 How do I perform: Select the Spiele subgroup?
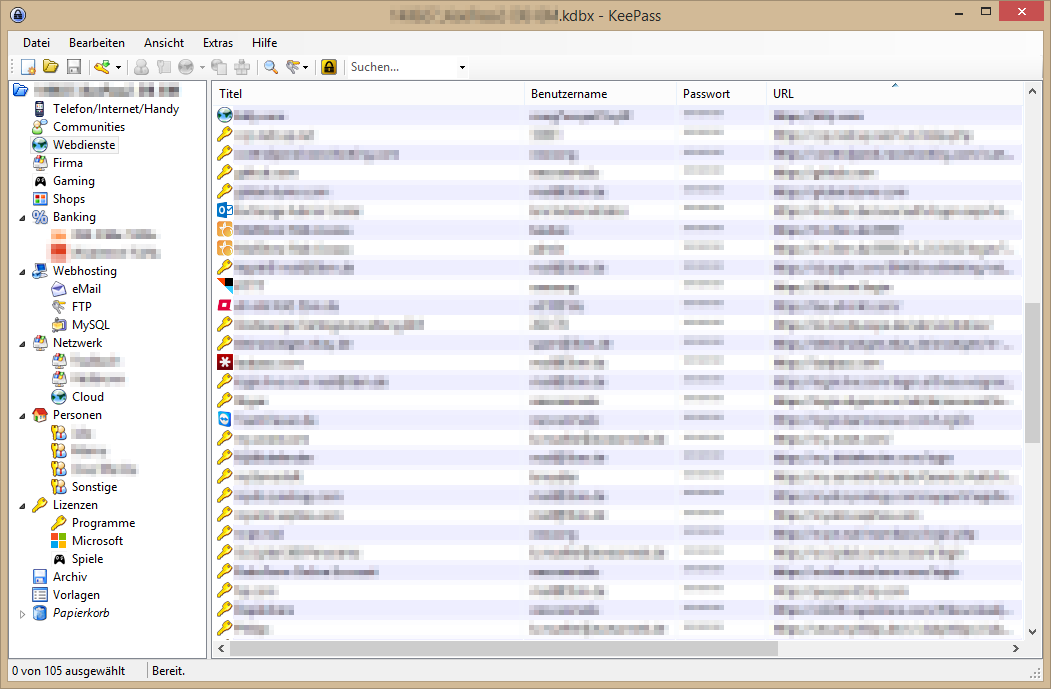[x=87, y=559]
